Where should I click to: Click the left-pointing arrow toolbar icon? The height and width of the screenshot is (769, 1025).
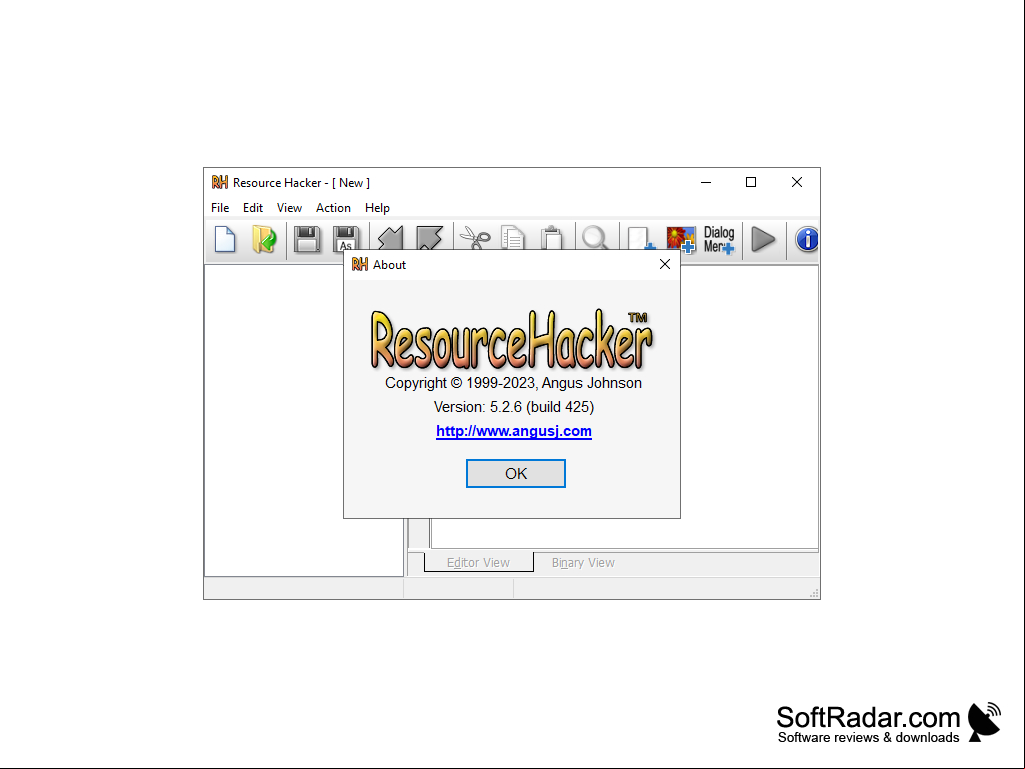pos(390,238)
